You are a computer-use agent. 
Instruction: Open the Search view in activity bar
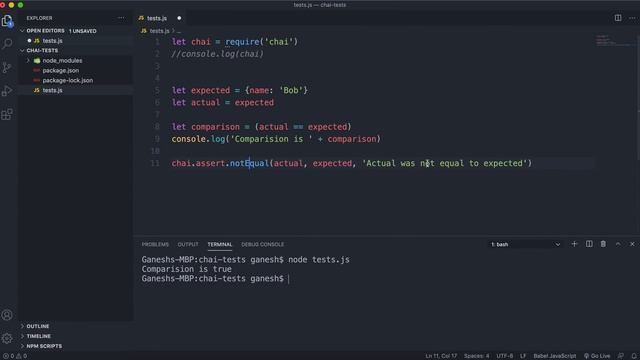tap(7, 44)
